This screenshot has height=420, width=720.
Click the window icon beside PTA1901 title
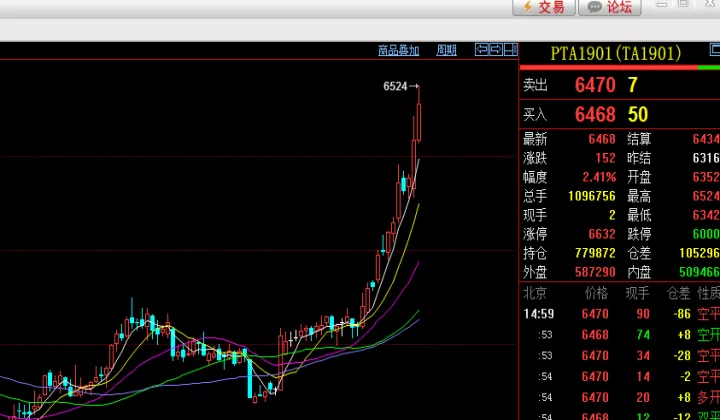coord(715,49)
